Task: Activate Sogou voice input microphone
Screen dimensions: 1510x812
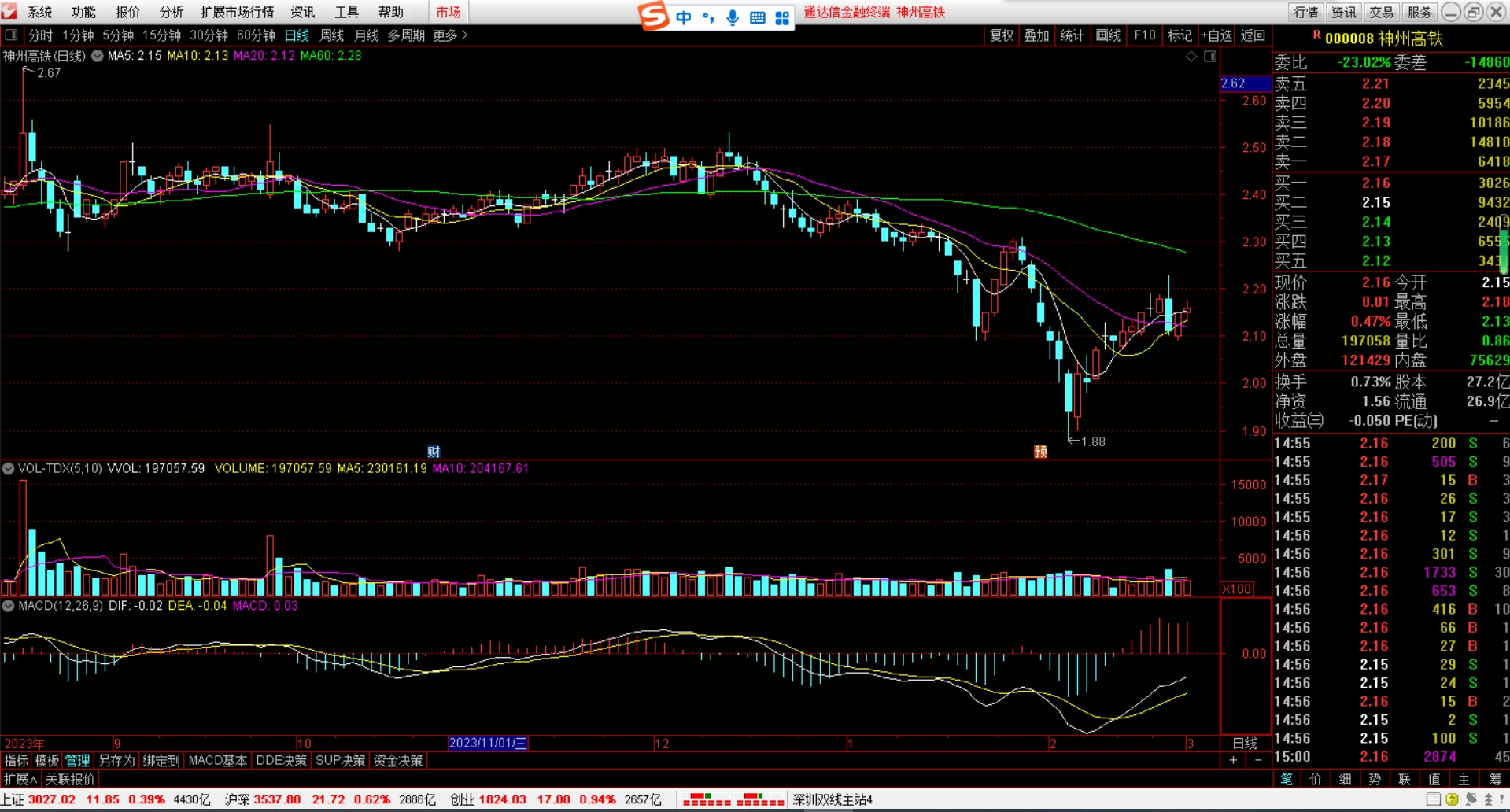Action: 733,17
